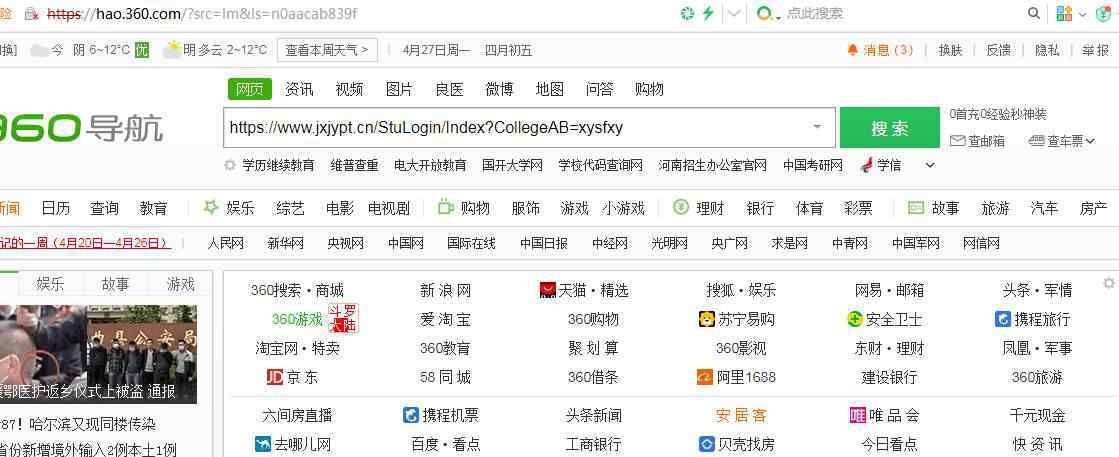Click the 去哪儿网 camel icon
This screenshot has width=1119, height=457.
point(263,444)
